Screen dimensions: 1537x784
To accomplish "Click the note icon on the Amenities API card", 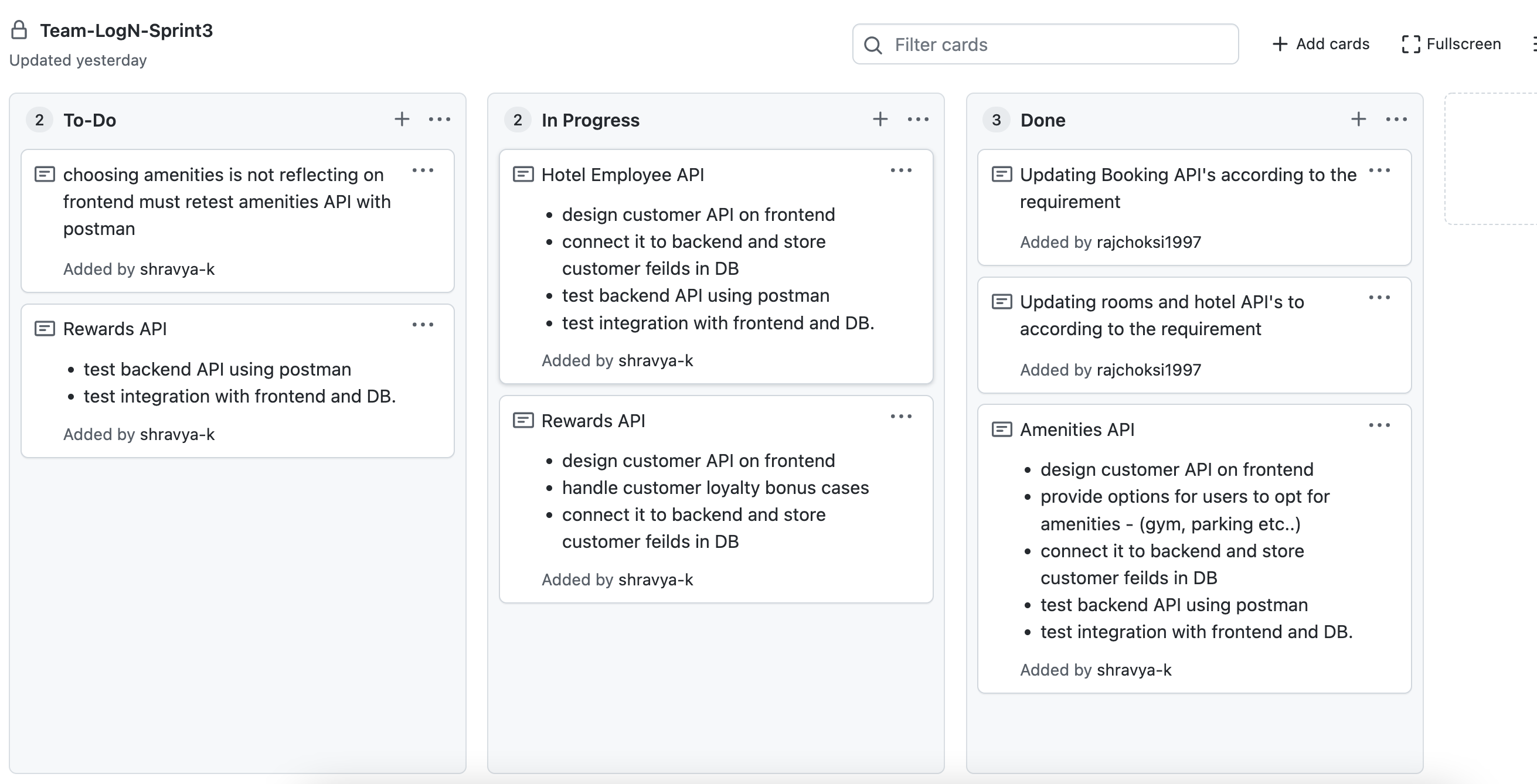I will tap(1001, 430).
